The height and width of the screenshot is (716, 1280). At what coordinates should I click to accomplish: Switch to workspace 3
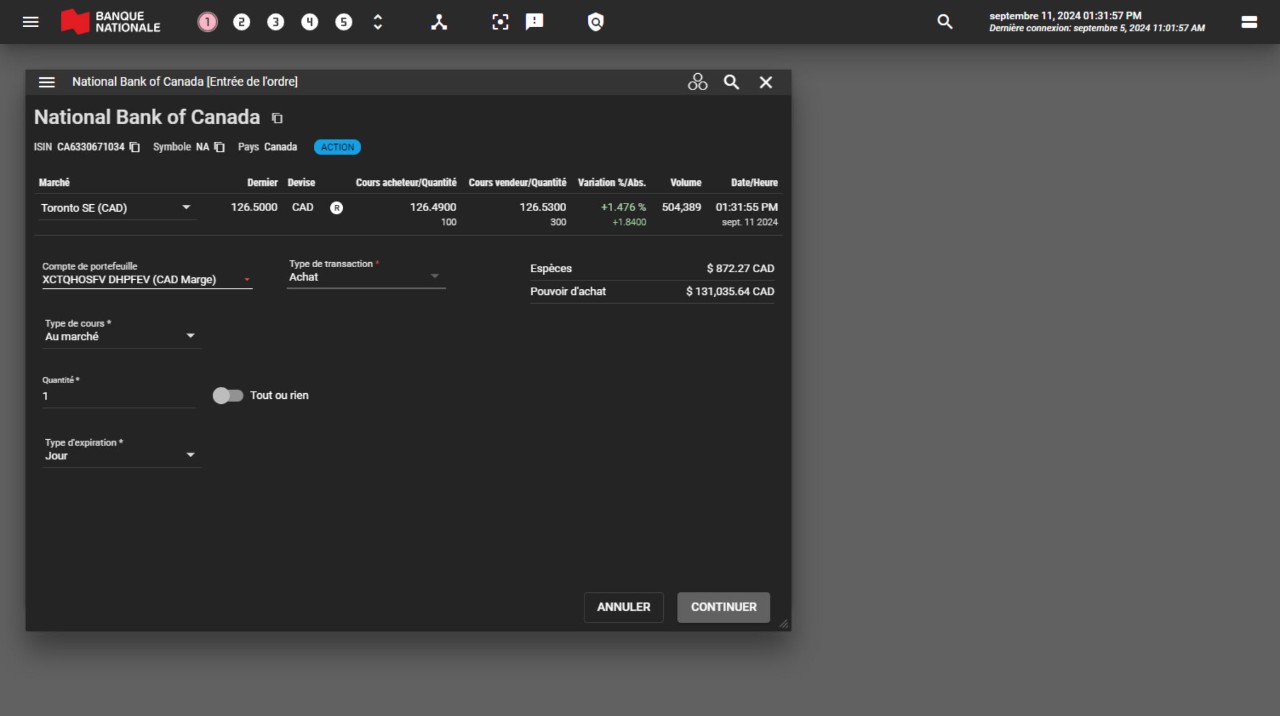pos(276,22)
